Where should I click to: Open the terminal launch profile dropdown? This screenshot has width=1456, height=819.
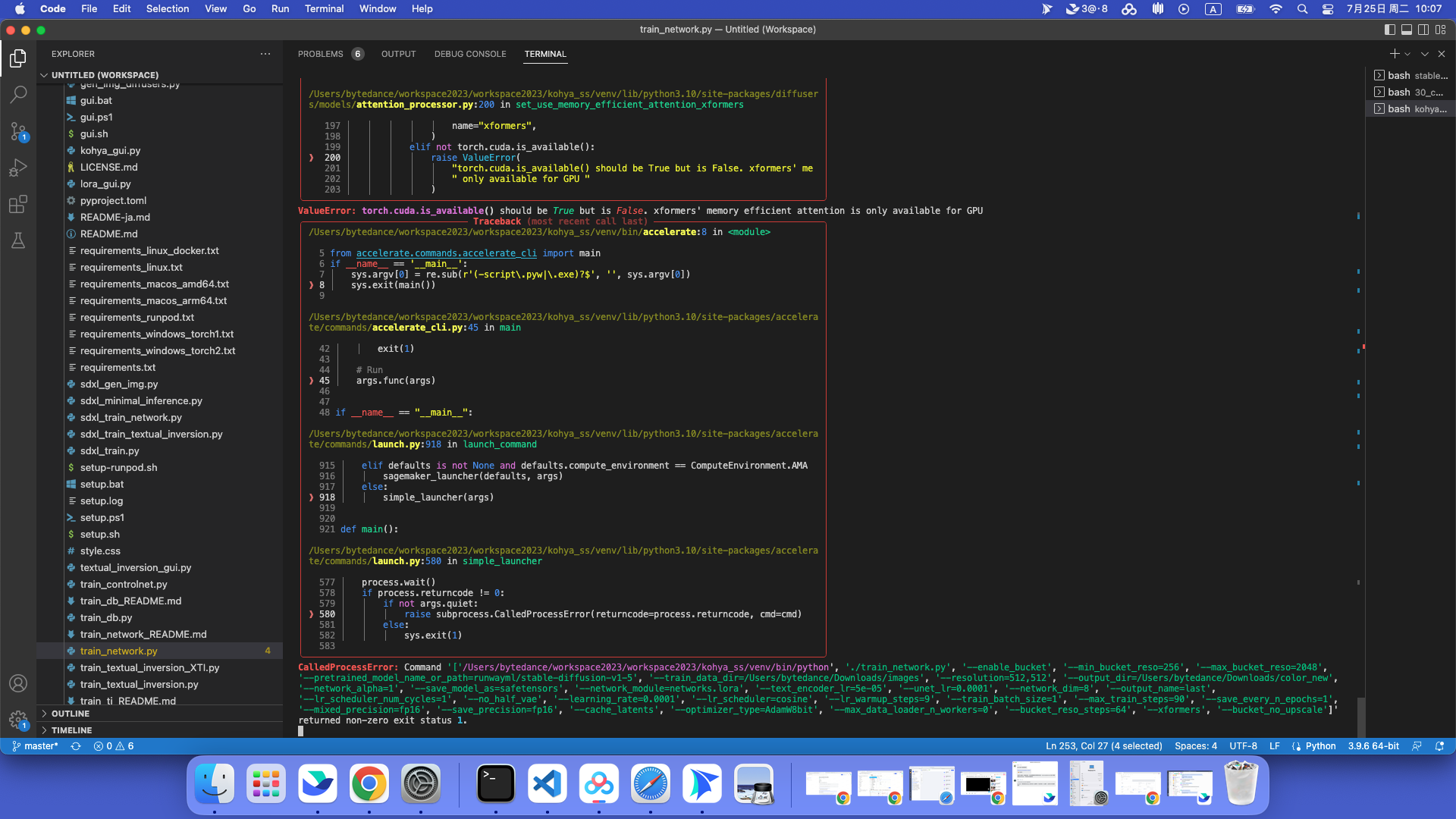[1407, 54]
